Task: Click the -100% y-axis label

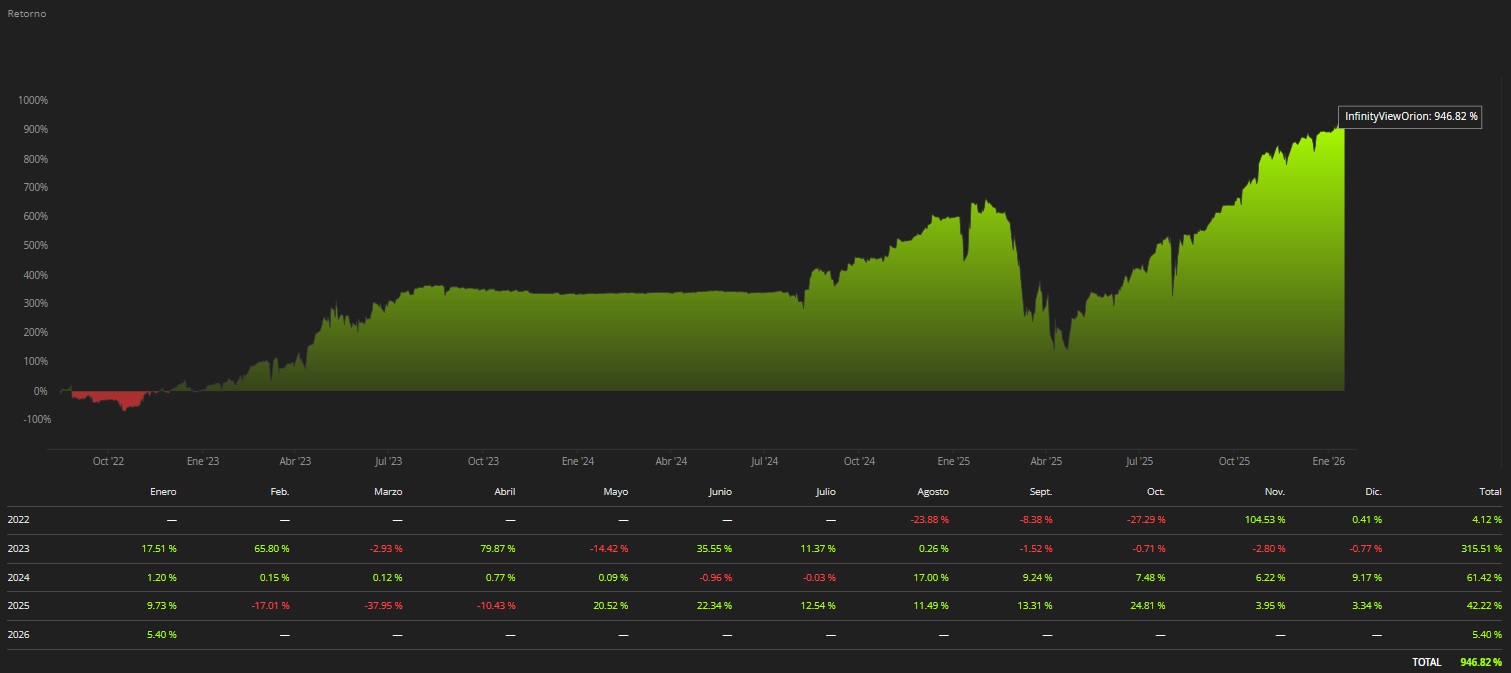Action: (x=33, y=420)
